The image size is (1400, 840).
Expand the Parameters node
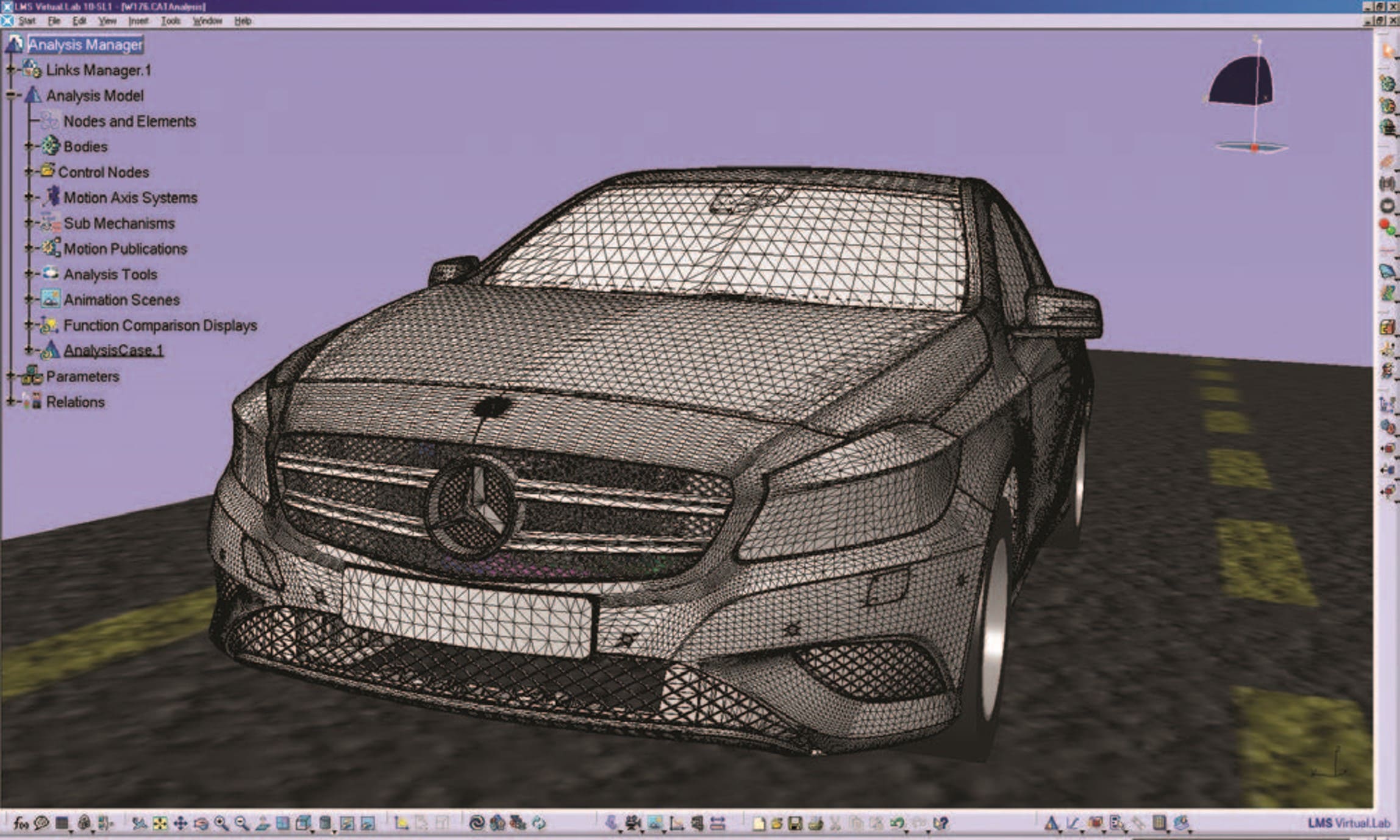10,376
